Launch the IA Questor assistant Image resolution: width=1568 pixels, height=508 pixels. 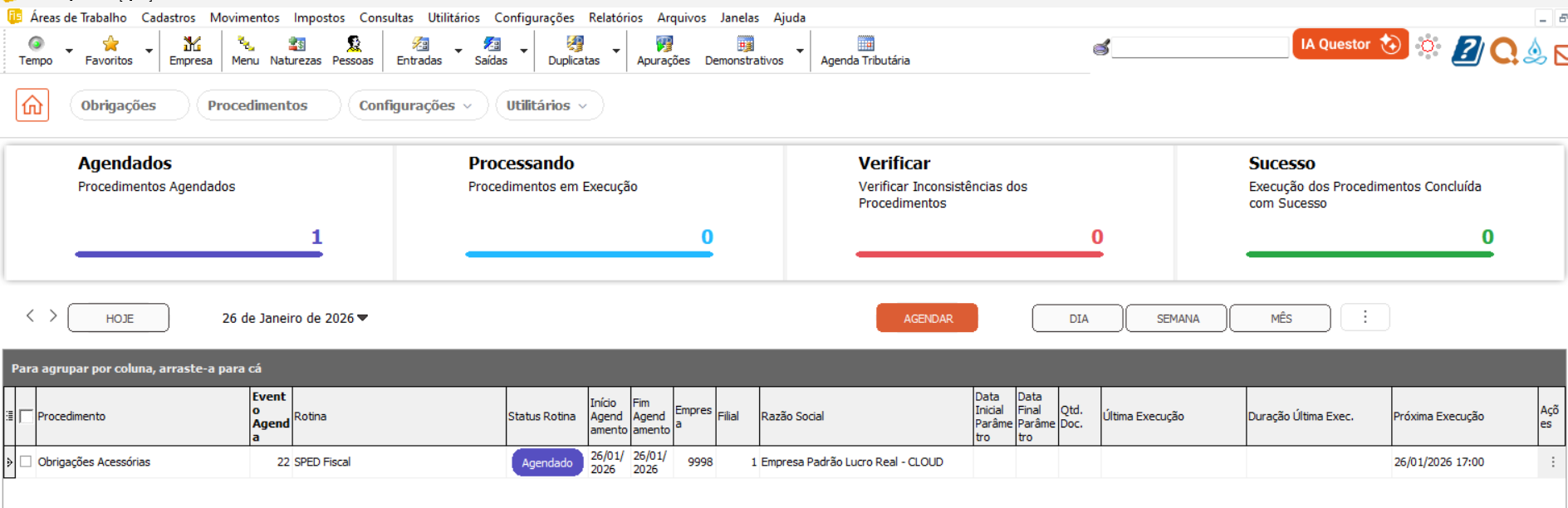pyautogui.click(x=1350, y=44)
